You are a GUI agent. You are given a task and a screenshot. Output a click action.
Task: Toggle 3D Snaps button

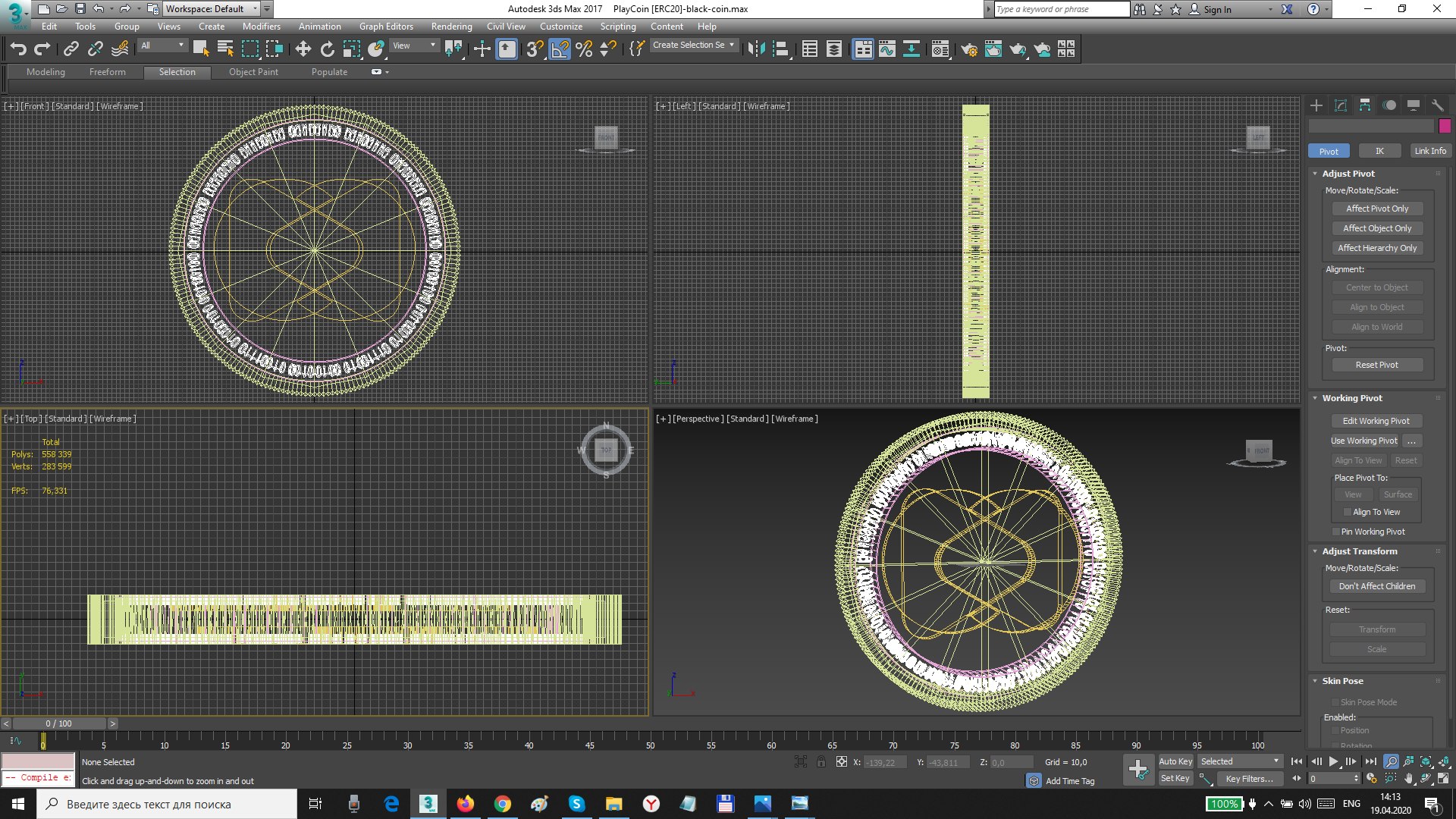tap(535, 49)
